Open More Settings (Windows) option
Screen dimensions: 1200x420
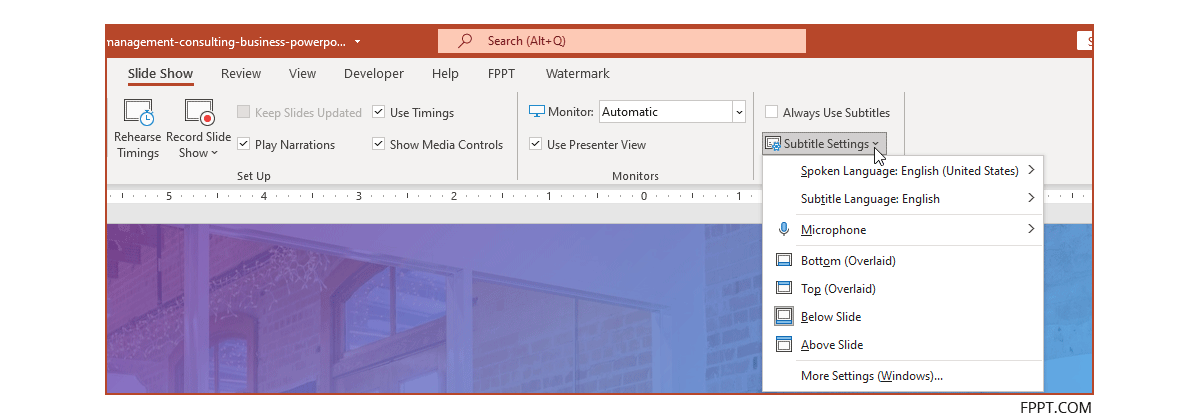tap(871, 376)
